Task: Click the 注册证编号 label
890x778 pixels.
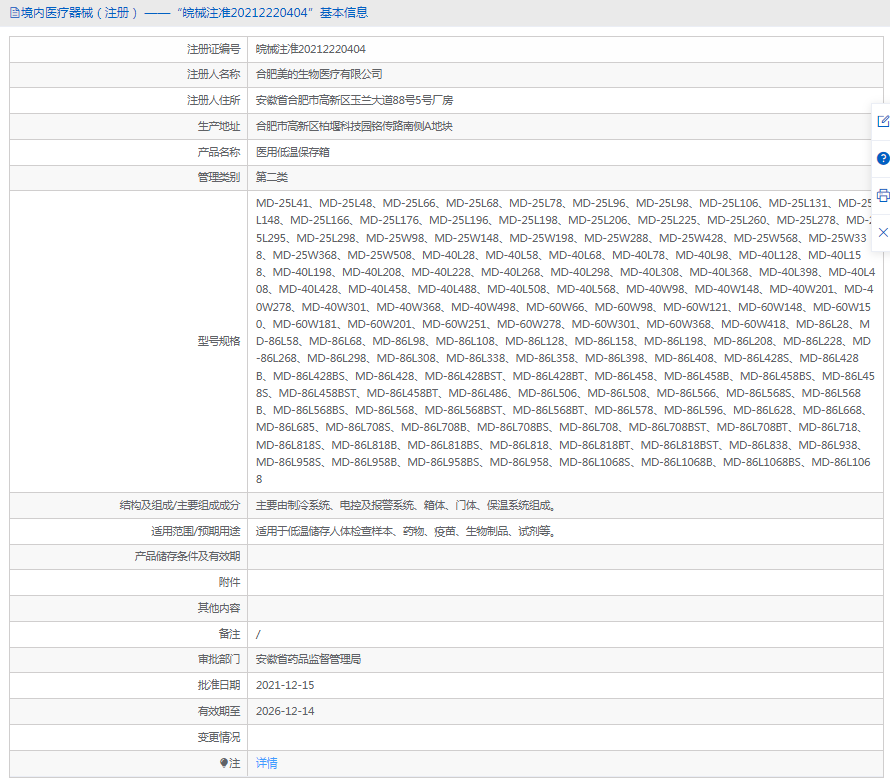Action: [x=213, y=49]
